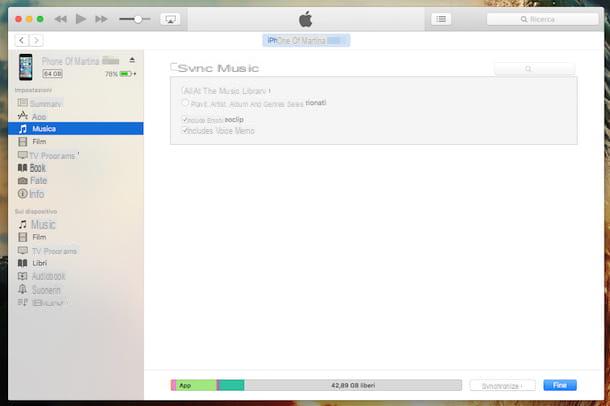Viewport: 610px width, 406px height.
Task: Click the bell tones icon on device
Action: tap(23, 289)
